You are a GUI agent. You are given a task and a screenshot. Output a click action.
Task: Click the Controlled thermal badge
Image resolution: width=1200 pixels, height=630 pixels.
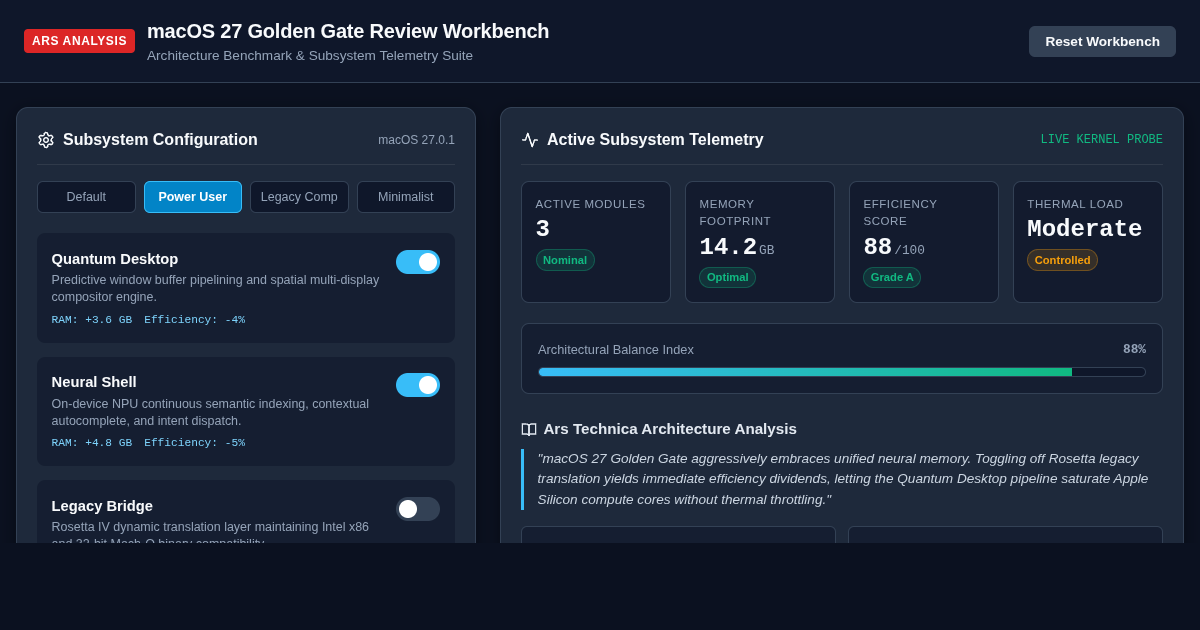click(x=1062, y=260)
